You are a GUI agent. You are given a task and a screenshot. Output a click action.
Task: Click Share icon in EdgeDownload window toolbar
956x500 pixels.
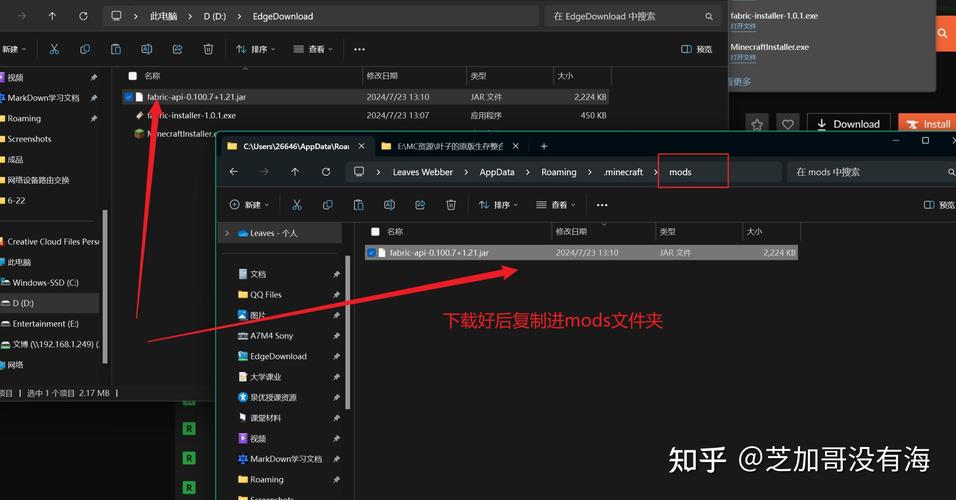click(177, 49)
